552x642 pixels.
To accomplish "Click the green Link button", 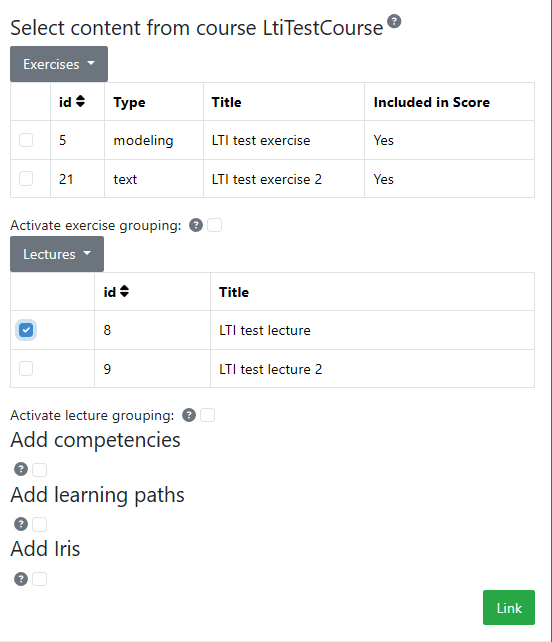I will (x=509, y=608).
